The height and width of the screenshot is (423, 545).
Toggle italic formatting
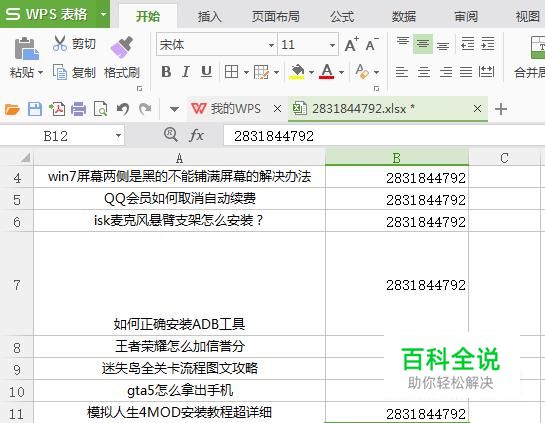[186, 72]
